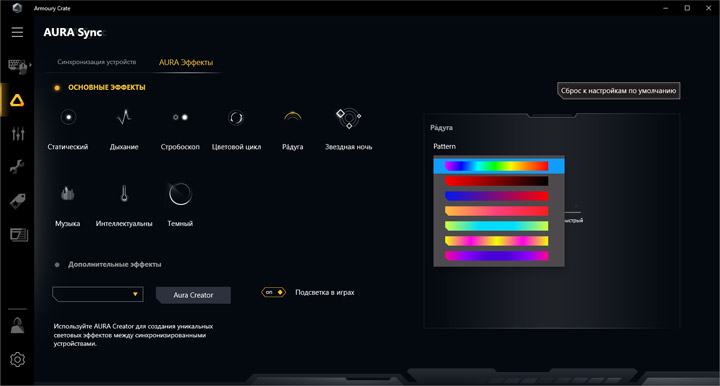720x386 pixels.
Task: Select the Aura Sync triangle sidebar icon
Action: 17,100
